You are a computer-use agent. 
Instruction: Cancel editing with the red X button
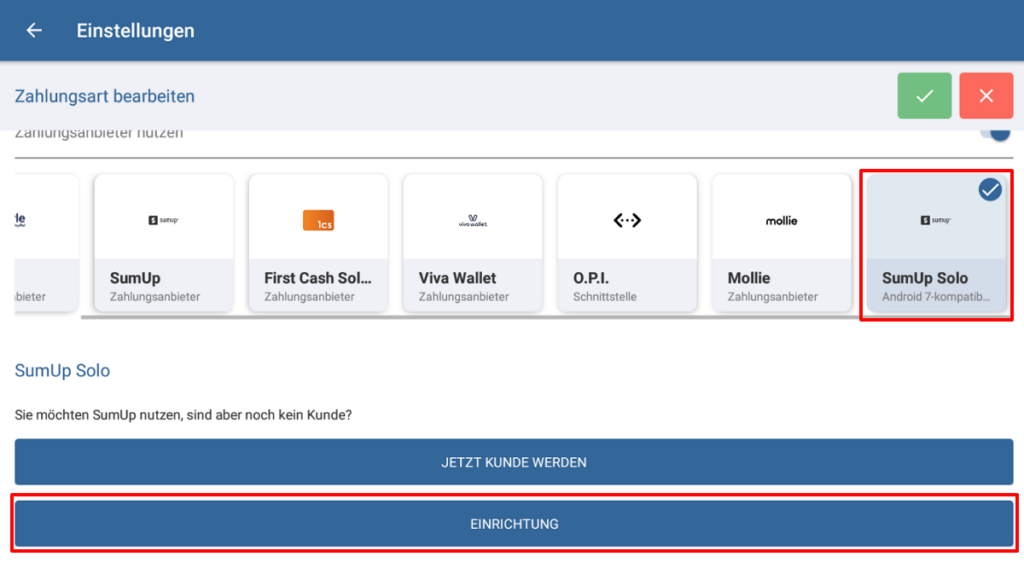pyautogui.click(x=986, y=96)
